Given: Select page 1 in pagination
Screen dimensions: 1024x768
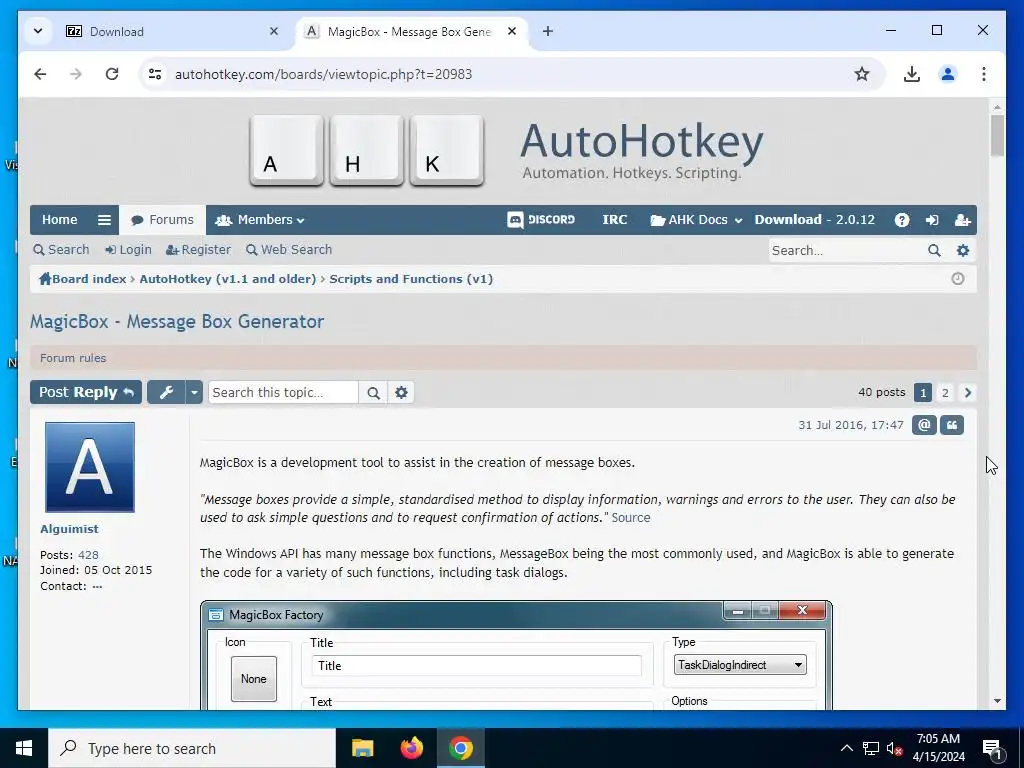Looking at the screenshot, I should 922,392.
